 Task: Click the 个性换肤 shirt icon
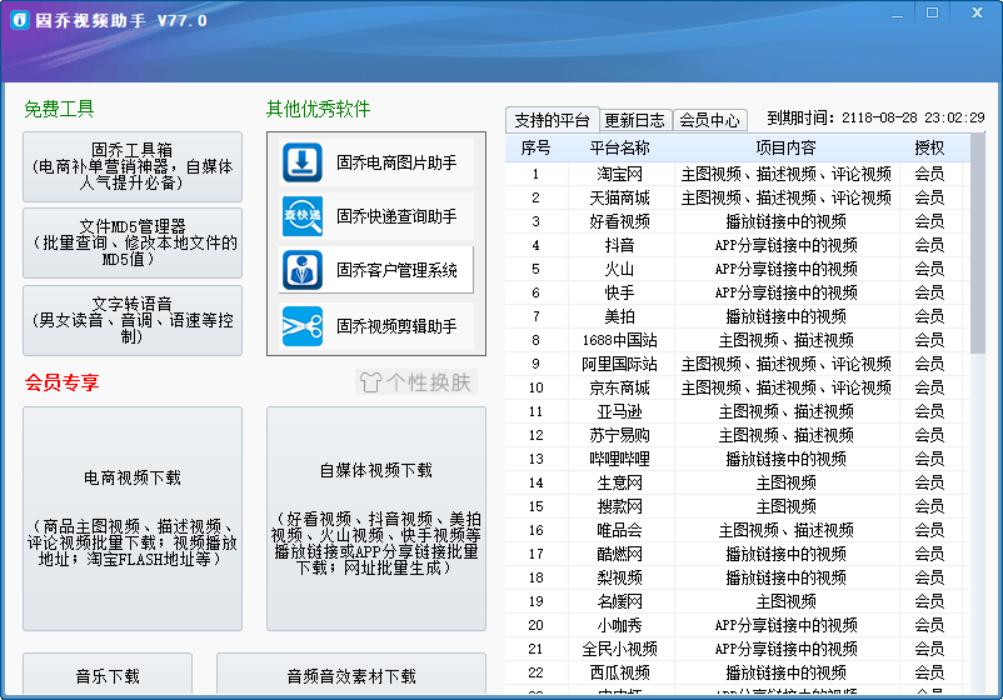click(370, 383)
